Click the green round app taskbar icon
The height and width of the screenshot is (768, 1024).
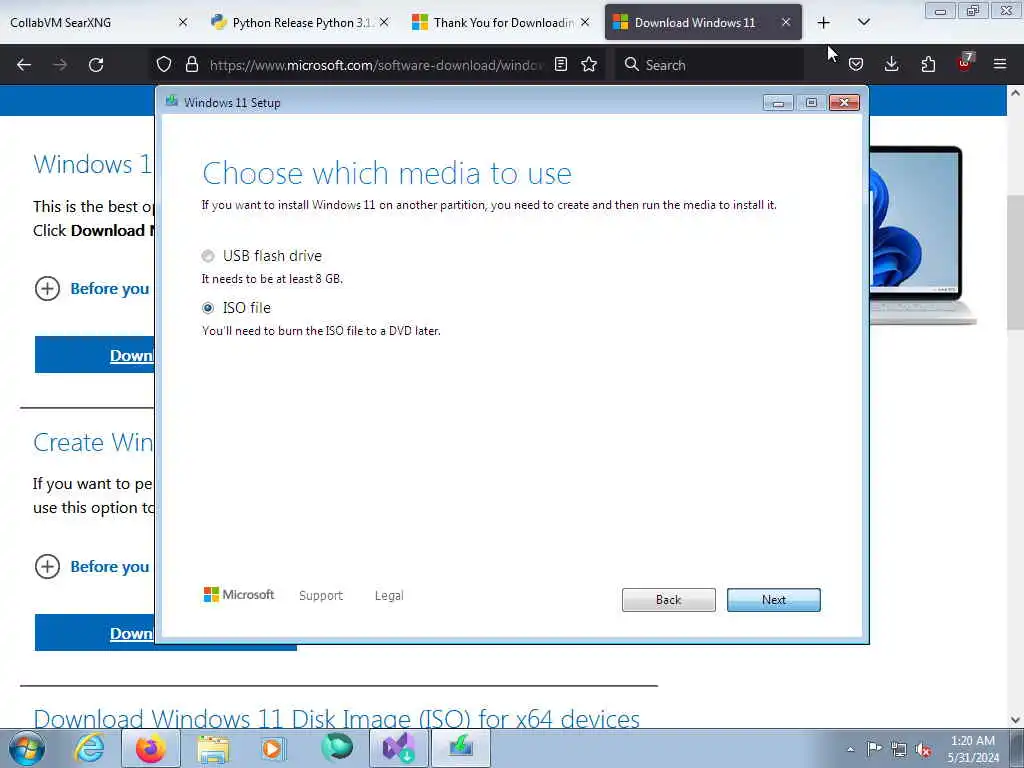point(337,748)
